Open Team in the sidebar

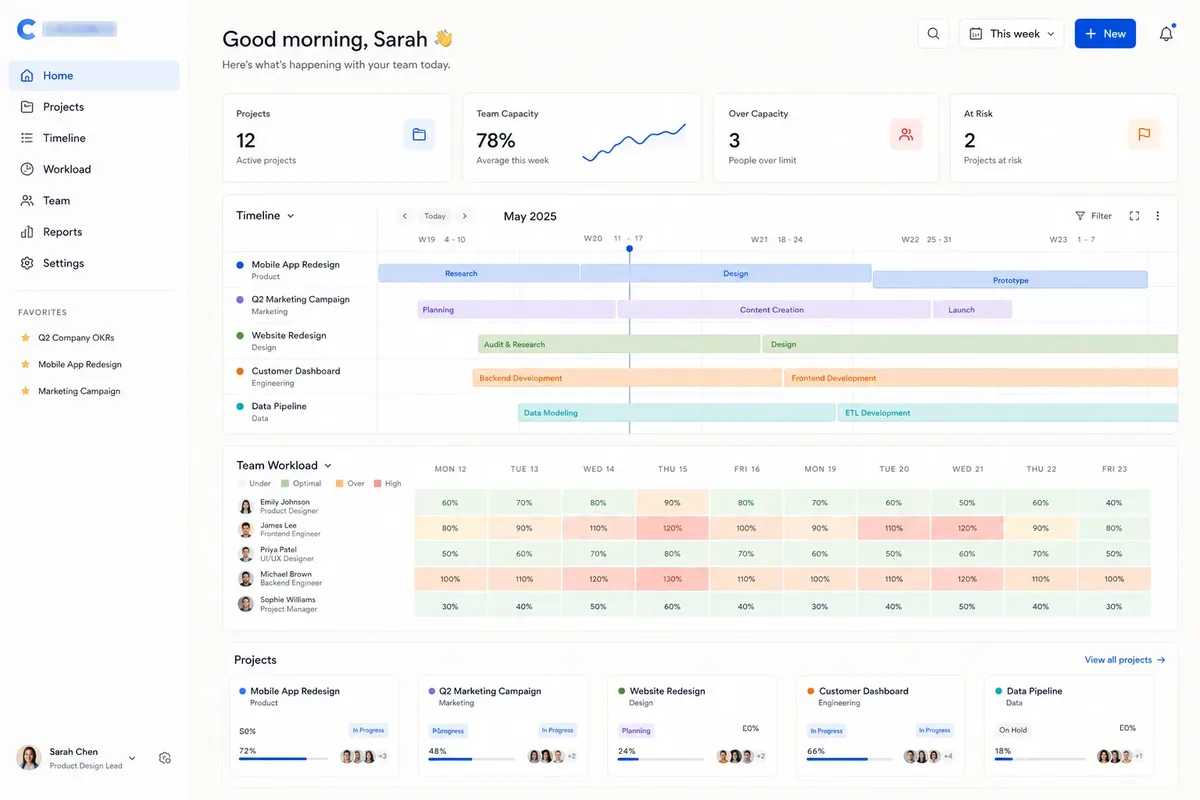(x=94, y=200)
